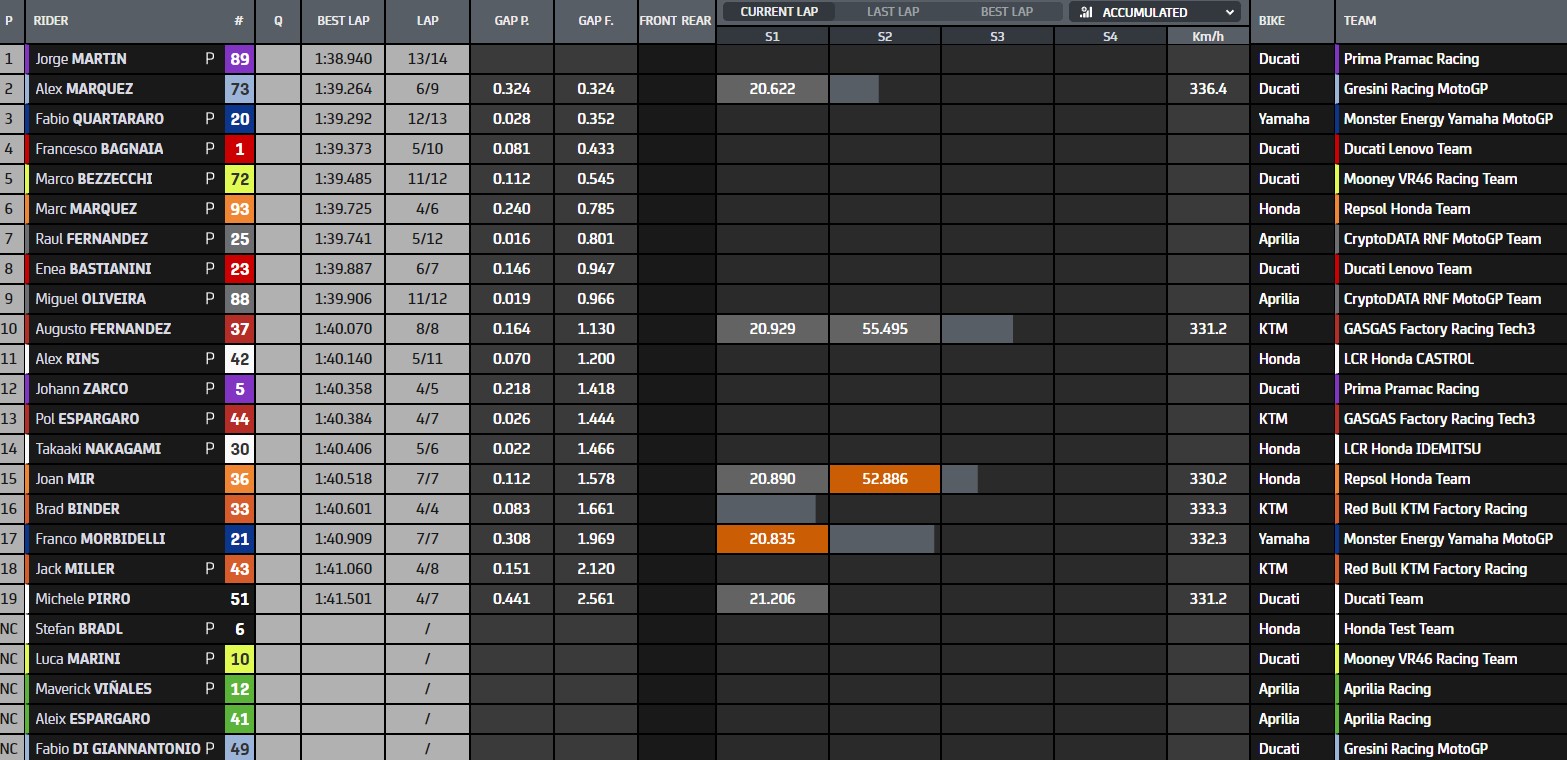The width and height of the screenshot is (1567, 760).
Task: Click Francesco BAGNAIA's number 1 badge
Action: 240,149
